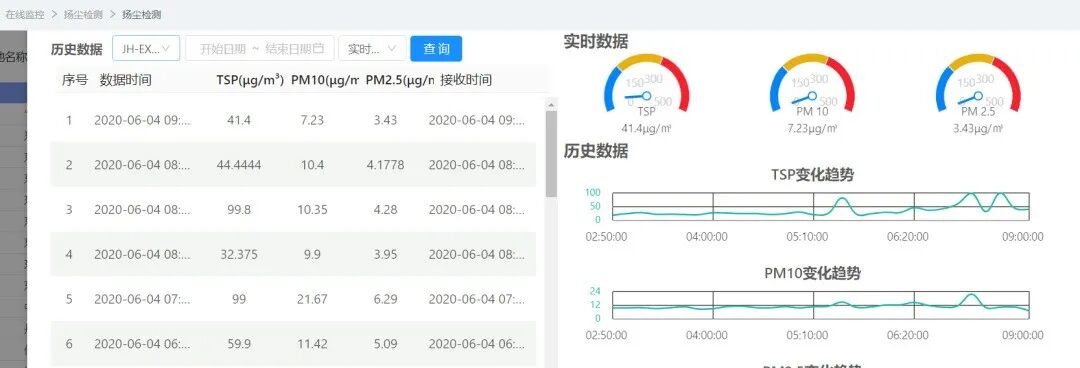This screenshot has width=1080, height=368.
Task: Click the TSP(µg/m³) column header
Action: [250, 80]
